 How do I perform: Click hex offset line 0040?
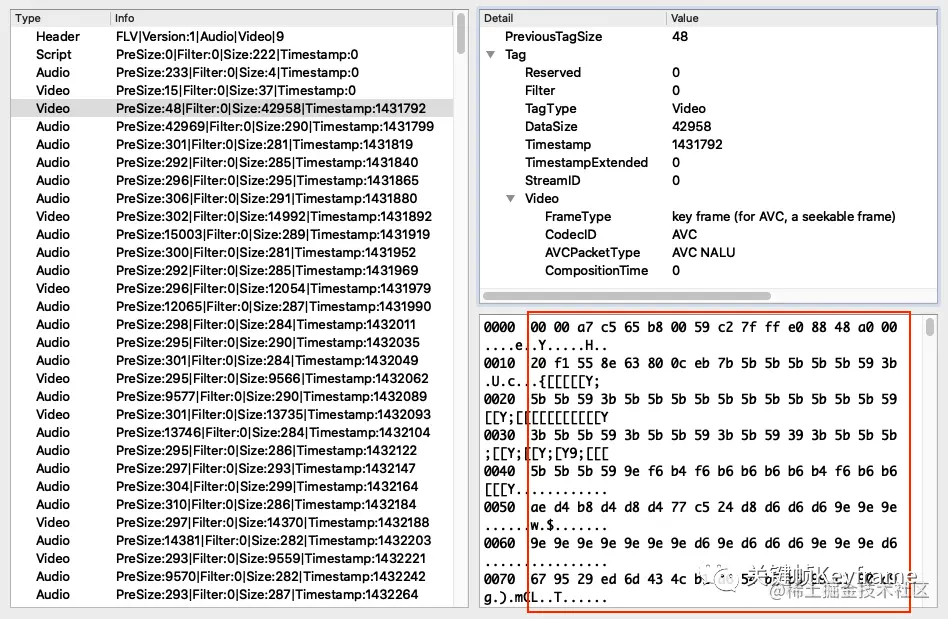[690, 472]
